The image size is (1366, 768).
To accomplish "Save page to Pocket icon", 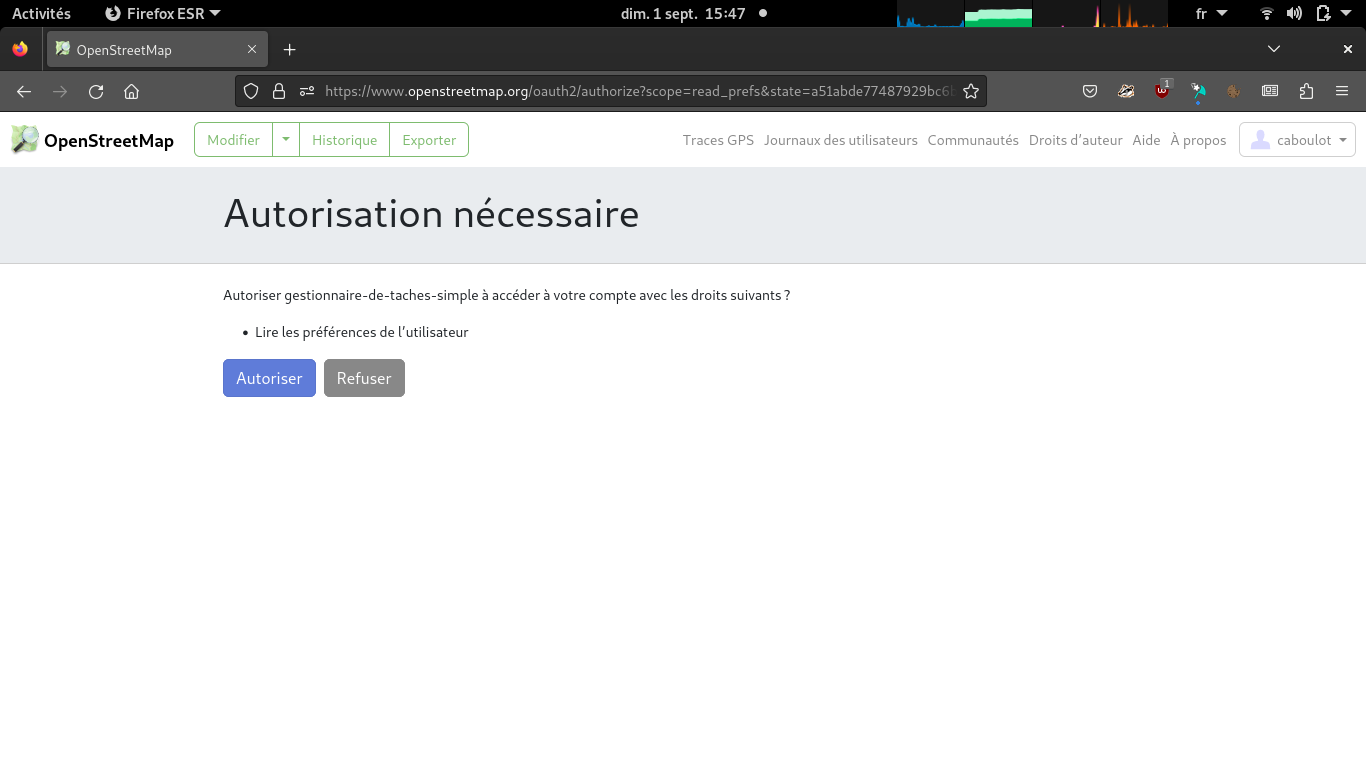I will click(x=1090, y=91).
